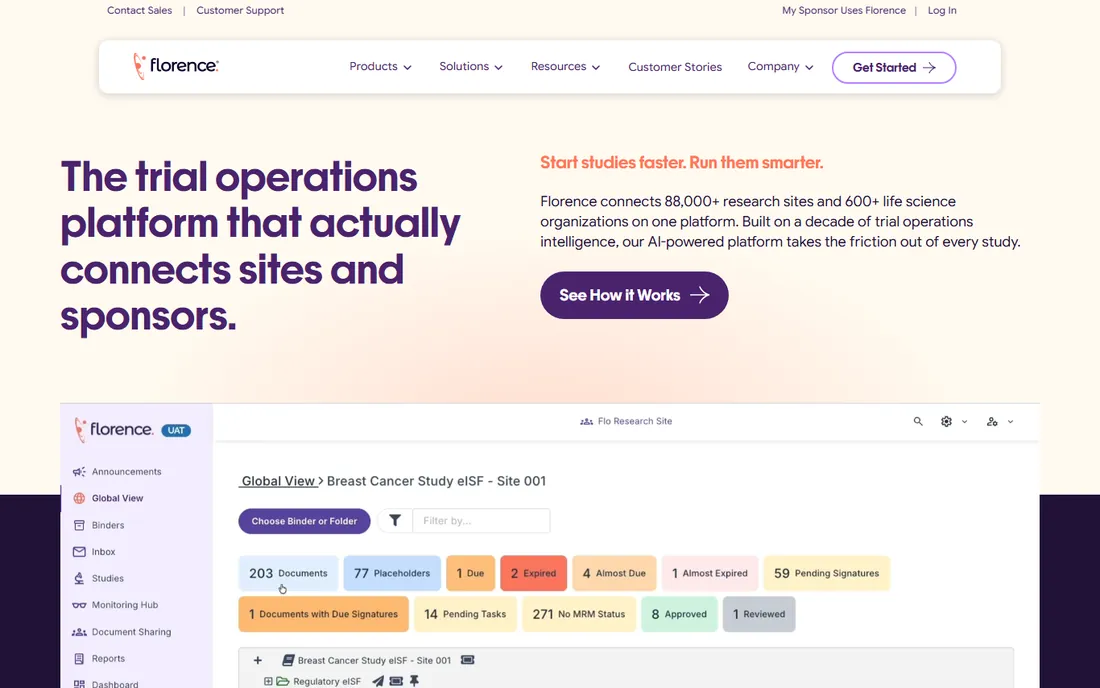Open the Contact Sales link
The image size is (1100, 688).
[x=140, y=11]
